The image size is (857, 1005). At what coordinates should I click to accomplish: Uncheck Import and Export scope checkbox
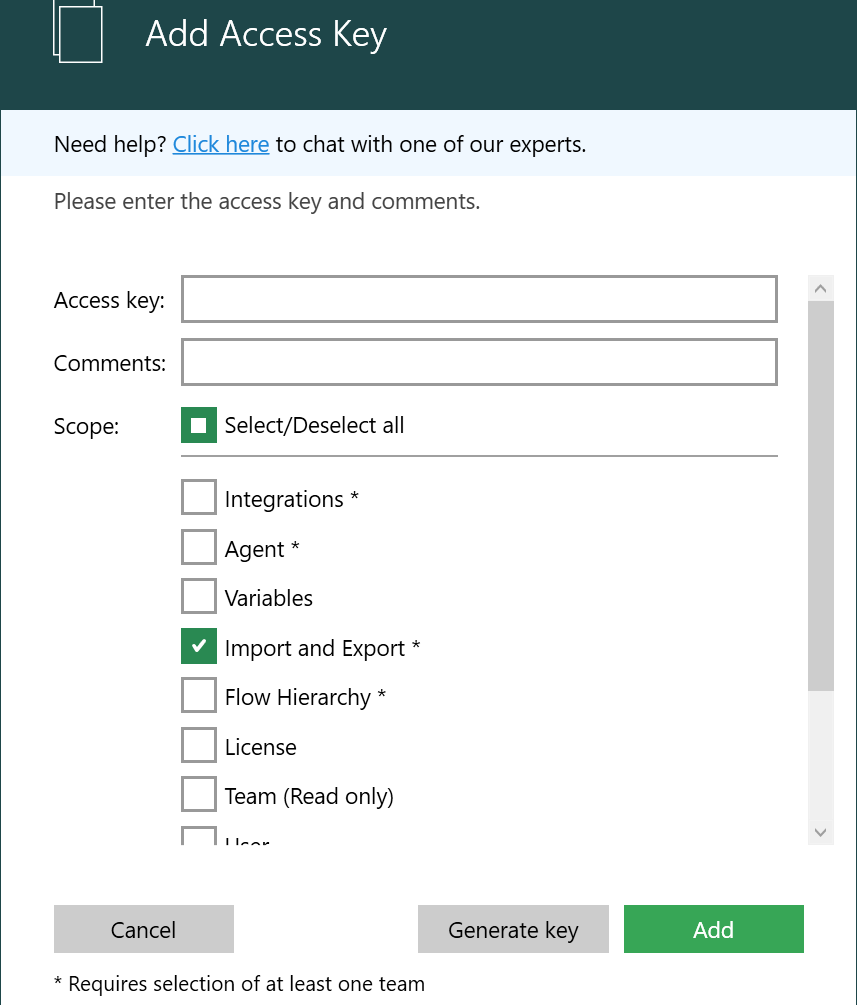pos(199,646)
